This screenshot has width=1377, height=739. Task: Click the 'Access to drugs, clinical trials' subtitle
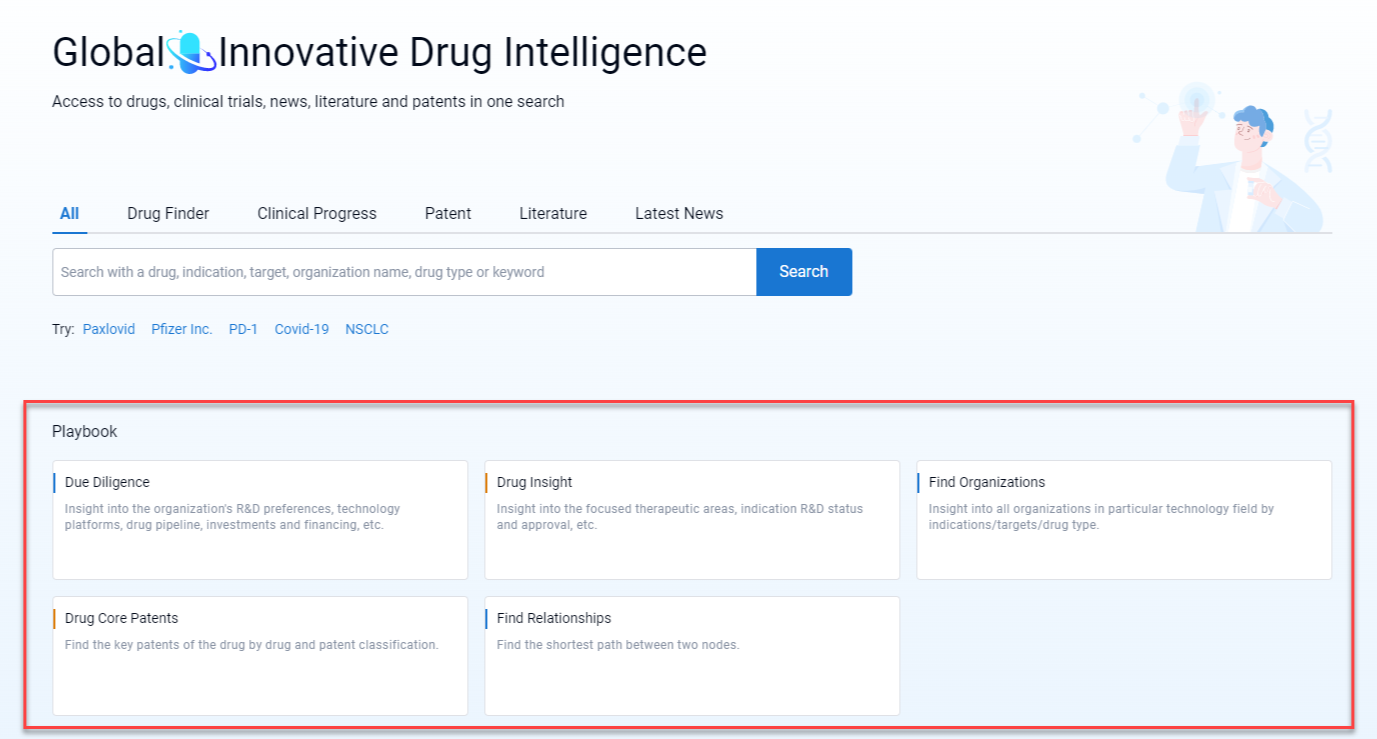click(308, 101)
